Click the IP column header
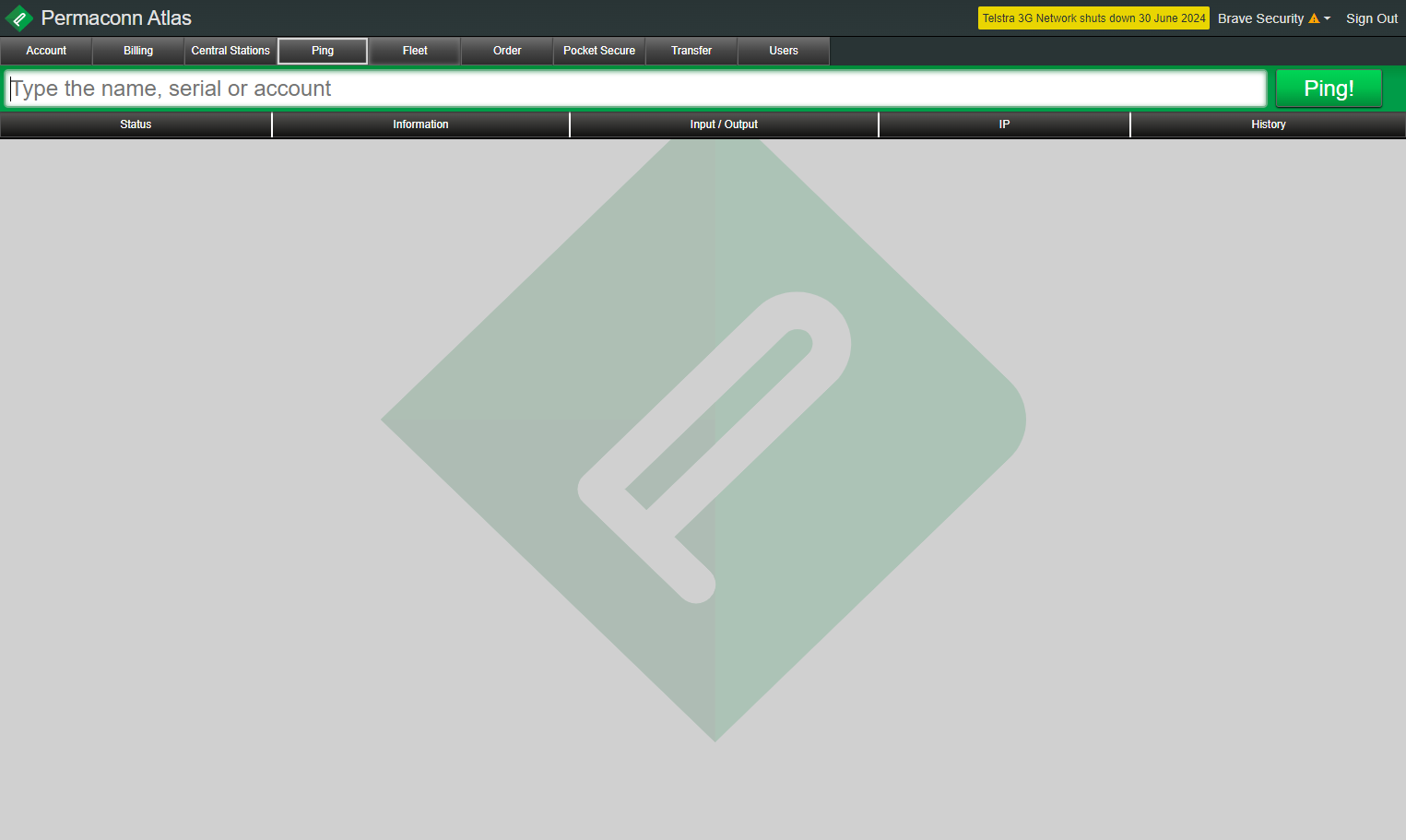1406x840 pixels. tap(1004, 124)
